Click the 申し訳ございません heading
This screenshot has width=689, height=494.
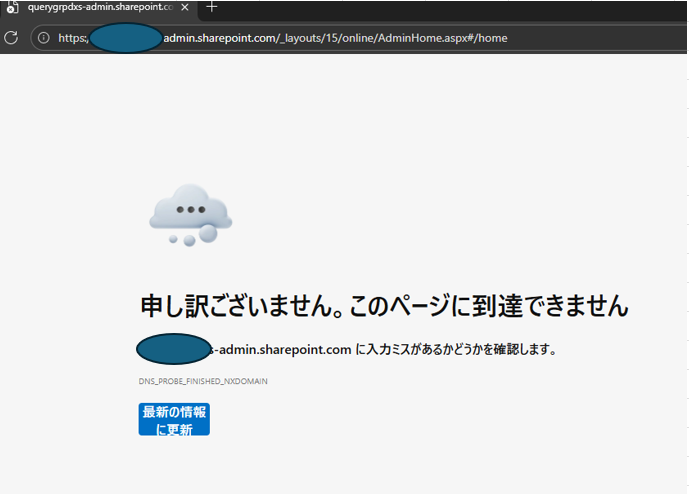click(x=384, y=305)
